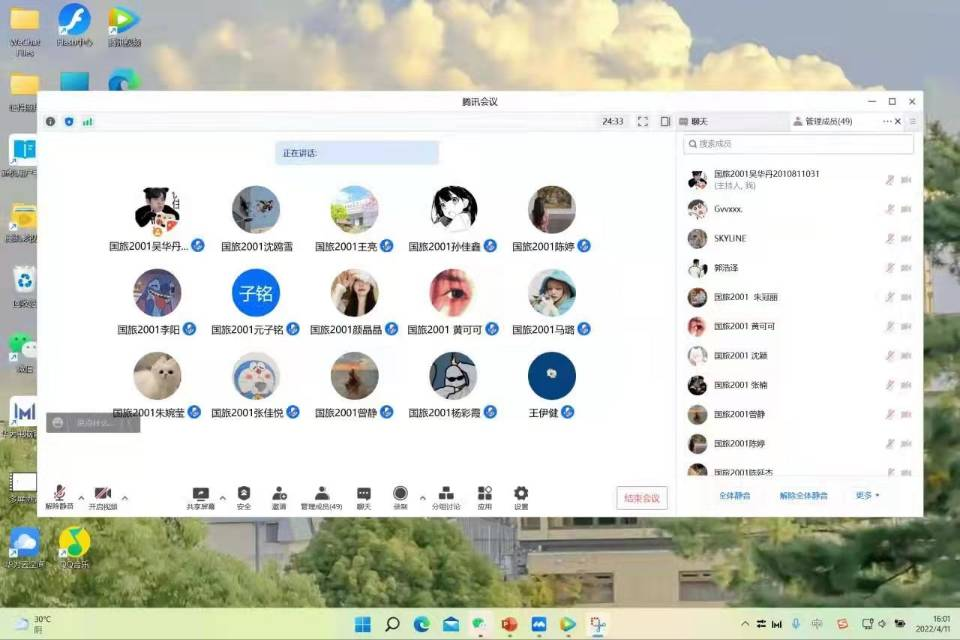
Task: Expand video options arrow beside 开启视频
Action: coord(124,497)
